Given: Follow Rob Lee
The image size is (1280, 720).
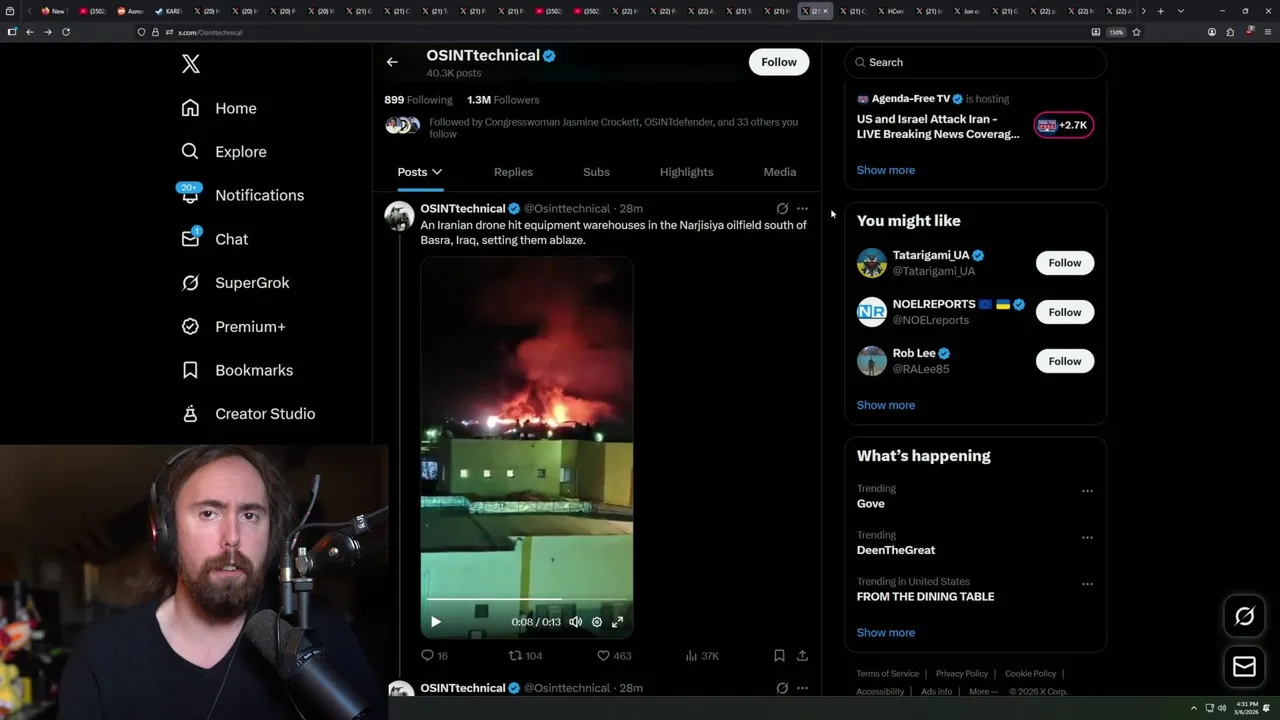Looking at the screenshot, I should click(x=1065, y=361).
